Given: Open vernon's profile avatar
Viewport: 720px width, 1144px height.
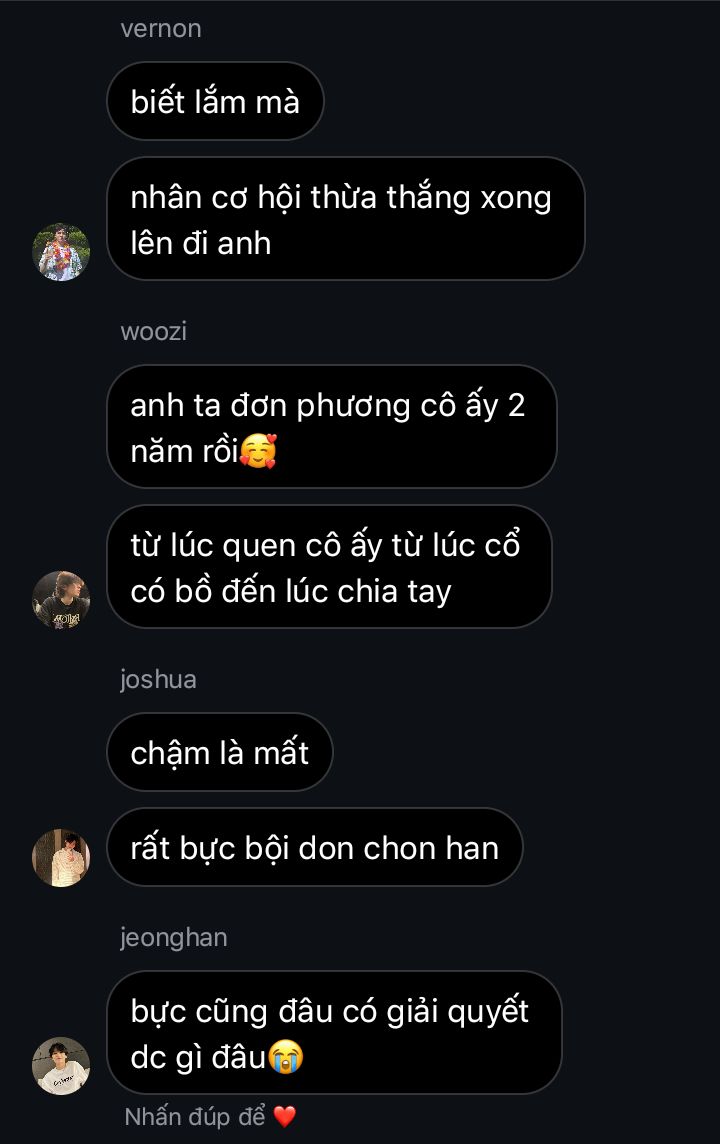Looking at the screenshot, I should coord(61,252).
